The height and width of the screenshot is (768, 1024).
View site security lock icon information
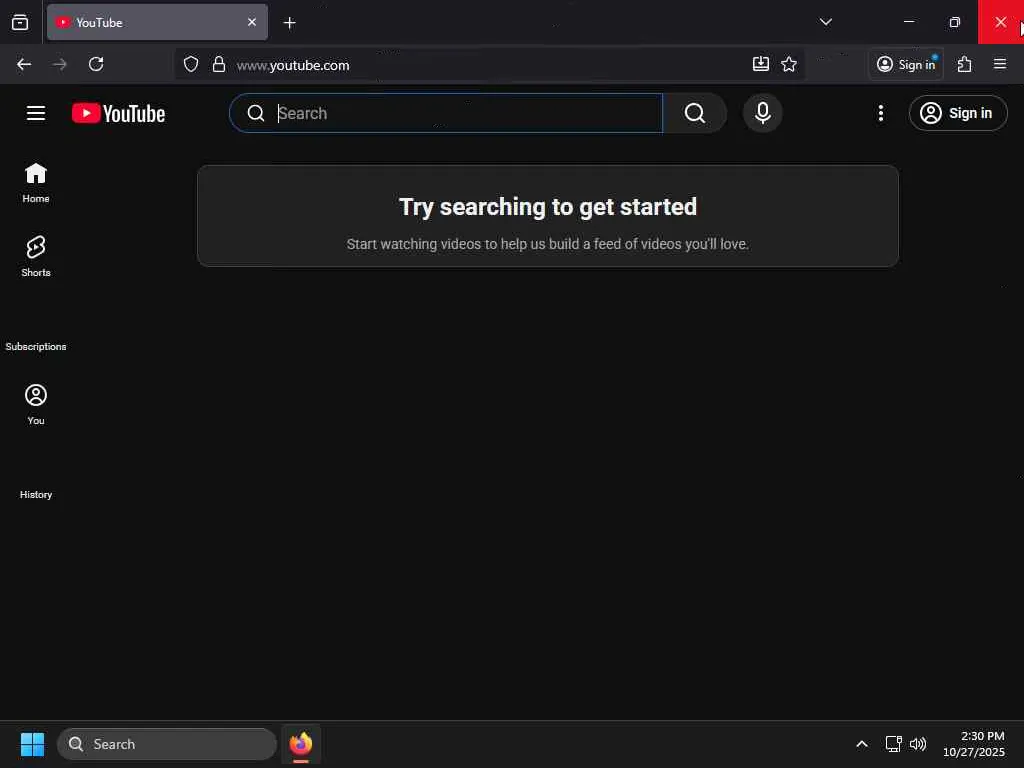(x=219, y=64)
